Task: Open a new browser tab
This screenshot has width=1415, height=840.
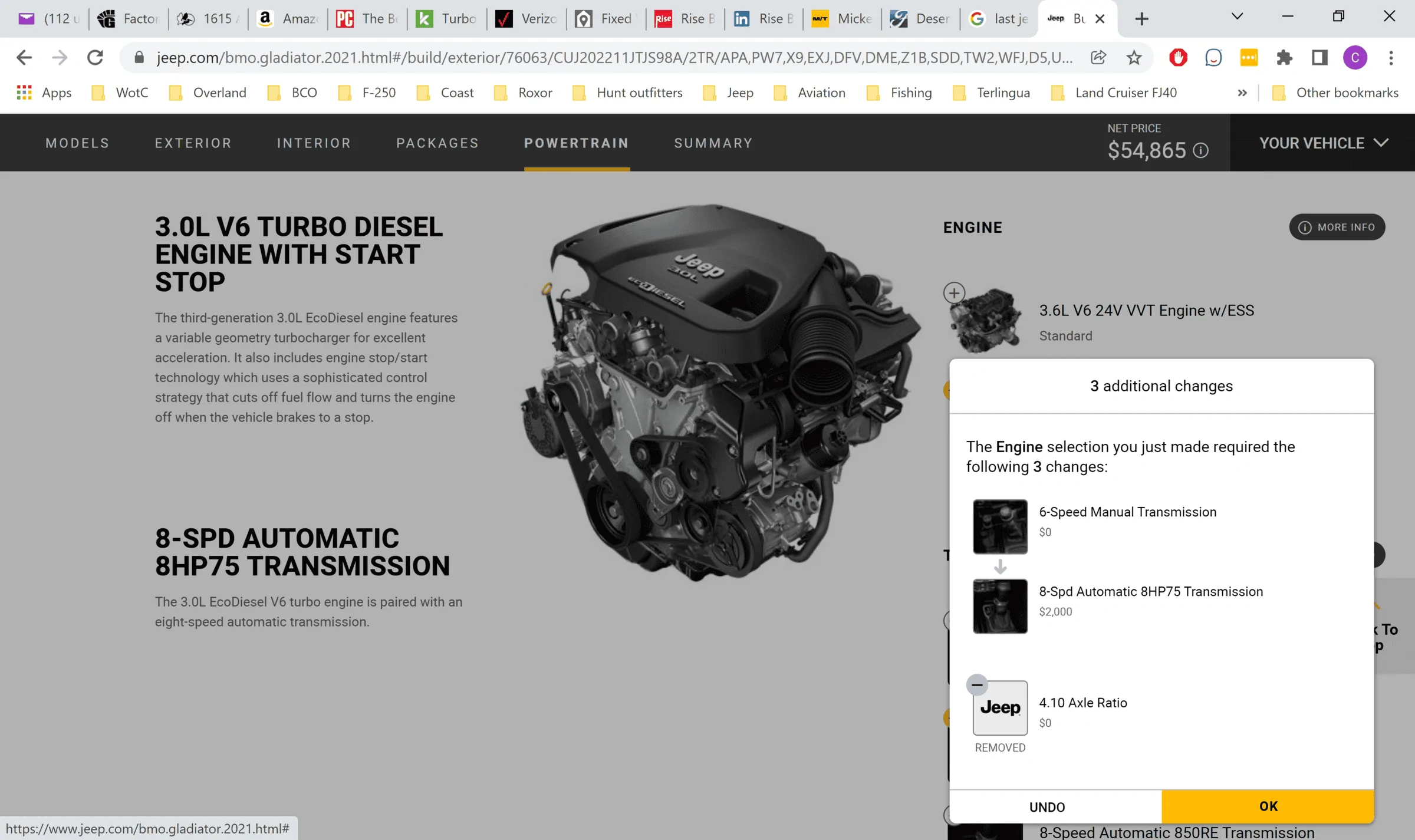Action: 1141,19
